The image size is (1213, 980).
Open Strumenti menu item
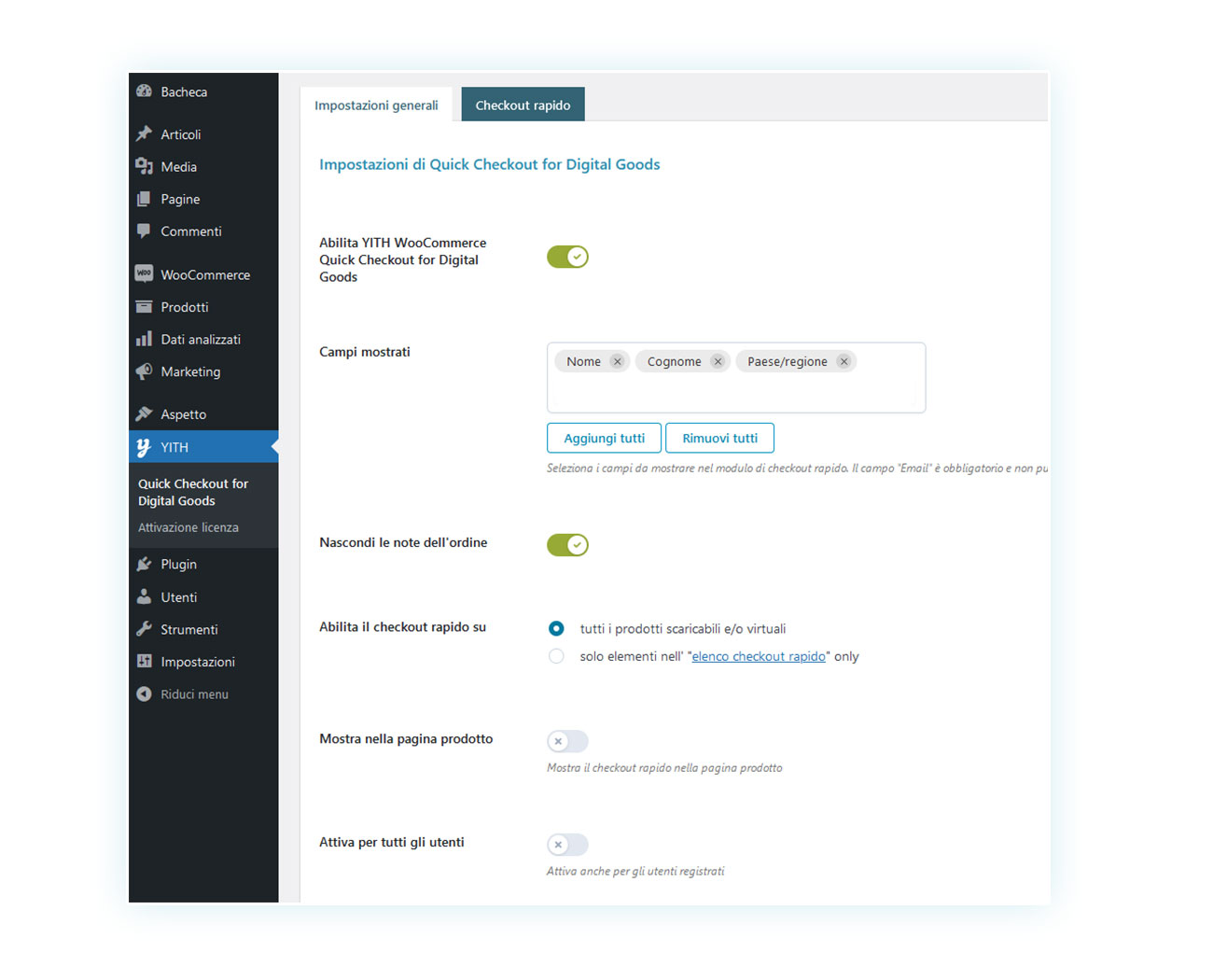pos(203,629)
